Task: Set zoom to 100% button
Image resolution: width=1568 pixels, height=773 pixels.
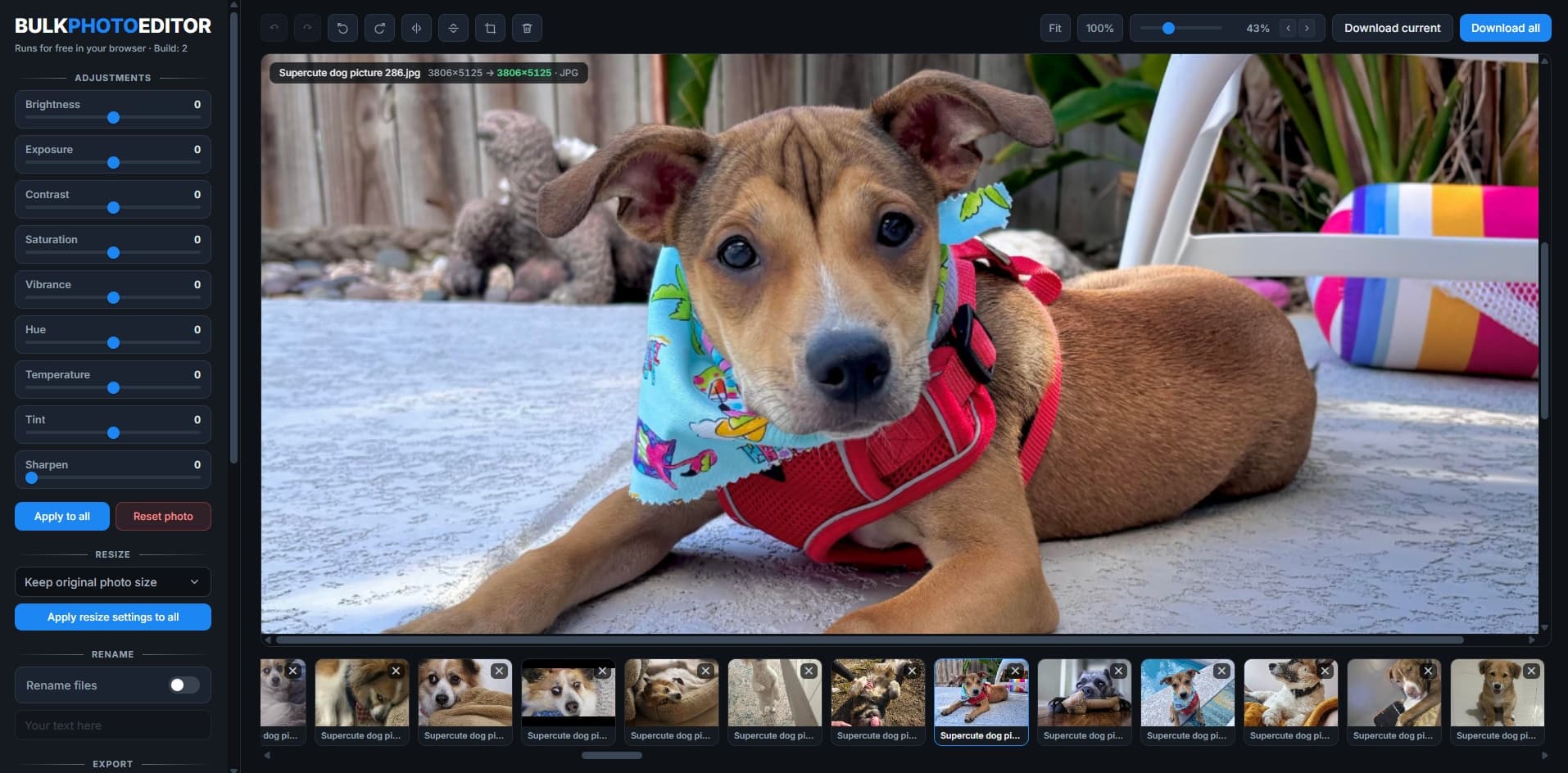Action: (1099, 28)
